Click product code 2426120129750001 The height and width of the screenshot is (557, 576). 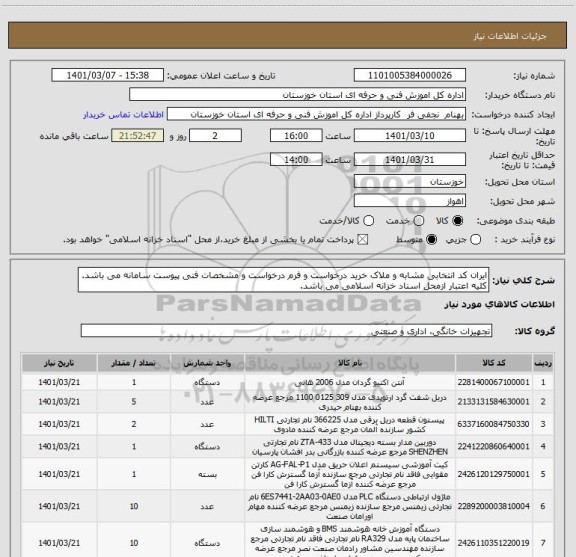494,474
